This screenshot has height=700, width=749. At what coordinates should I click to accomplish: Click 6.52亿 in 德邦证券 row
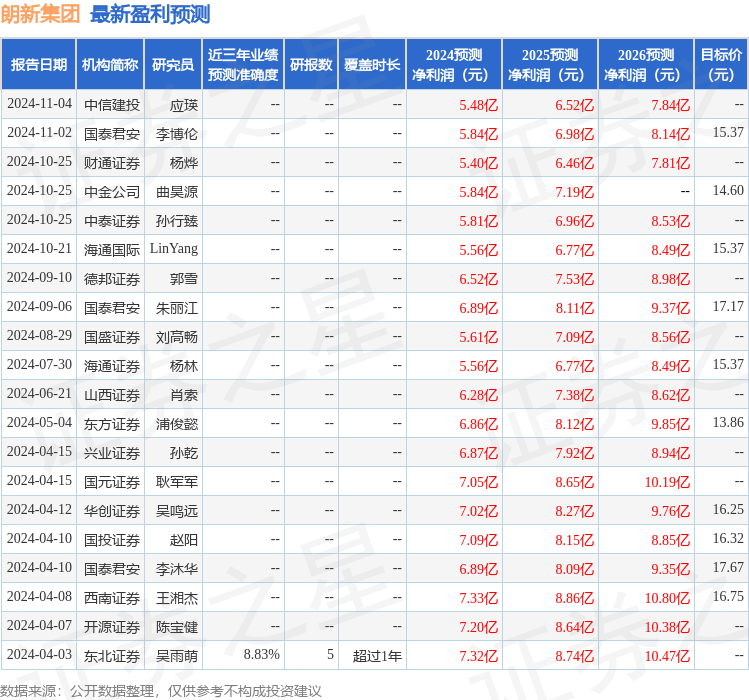point(479,279)
